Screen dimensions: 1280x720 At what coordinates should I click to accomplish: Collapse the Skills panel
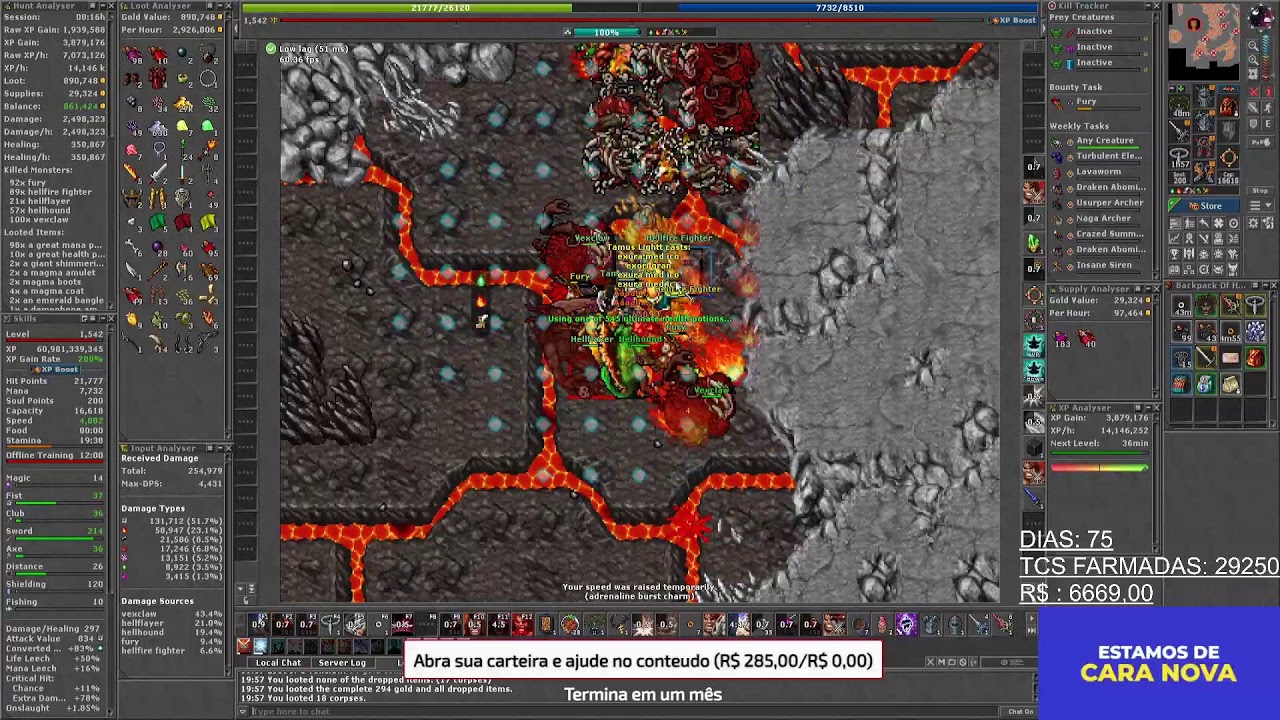[x=103, y=318]
